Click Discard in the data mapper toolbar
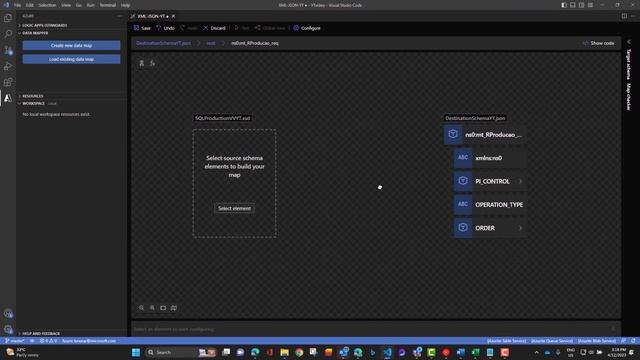Screen dimensions: 640x360 214,28
